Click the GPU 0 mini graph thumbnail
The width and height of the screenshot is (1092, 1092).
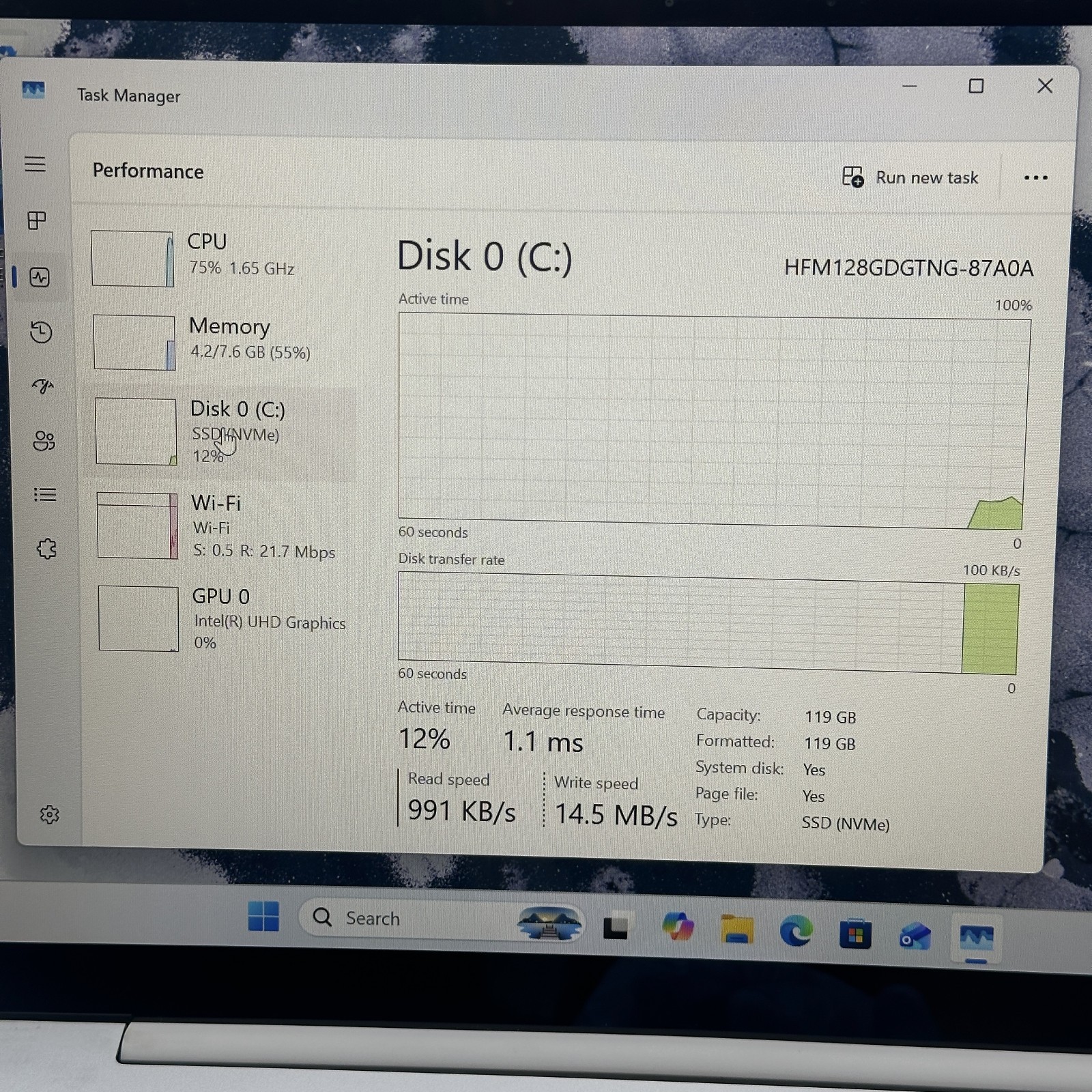(139, 618)
